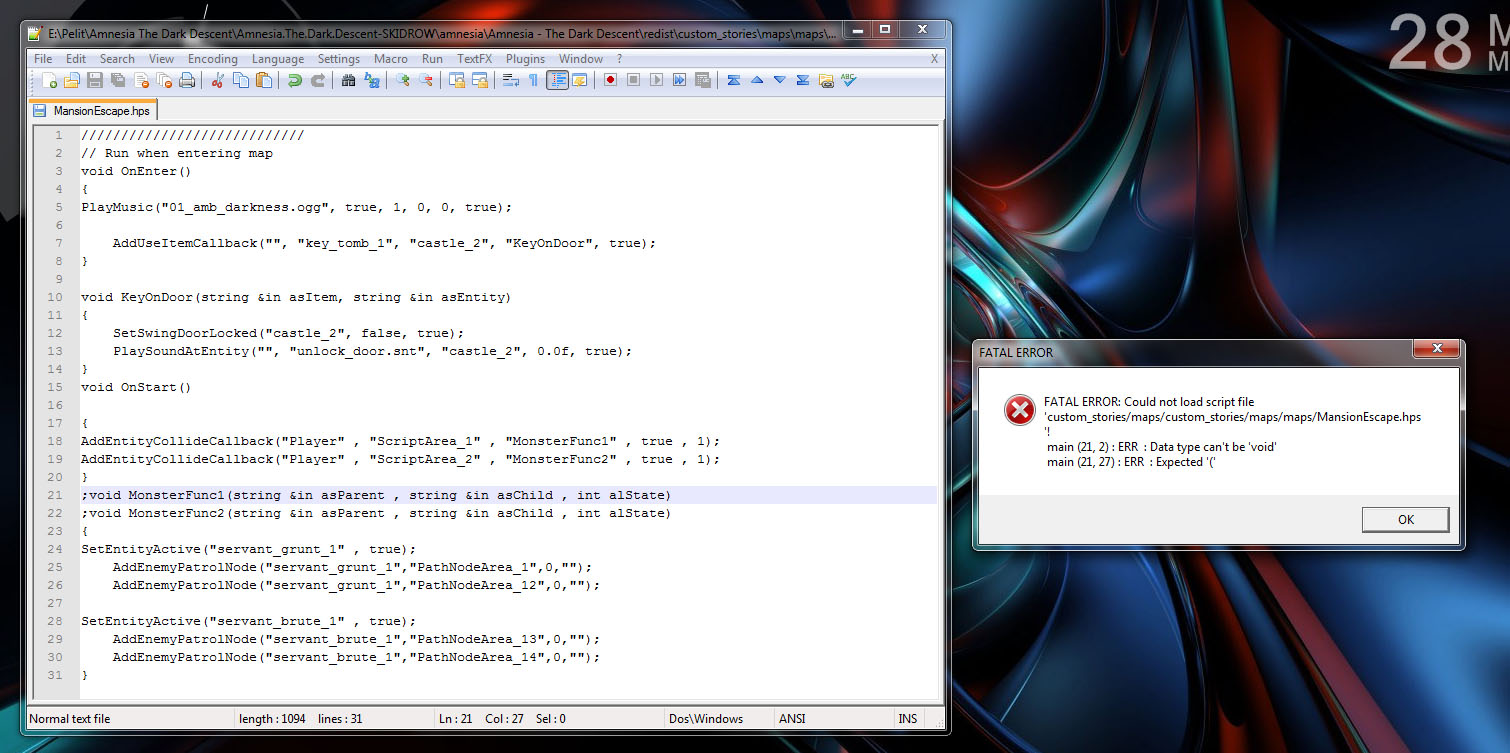Click the New file toolbar icon
Viewport: 1510px width, 753px height.
49,80
